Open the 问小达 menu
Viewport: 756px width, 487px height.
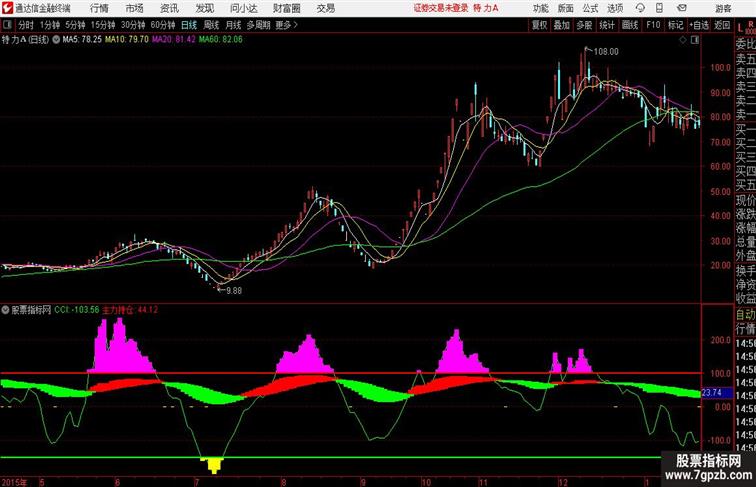pos(243,8)
